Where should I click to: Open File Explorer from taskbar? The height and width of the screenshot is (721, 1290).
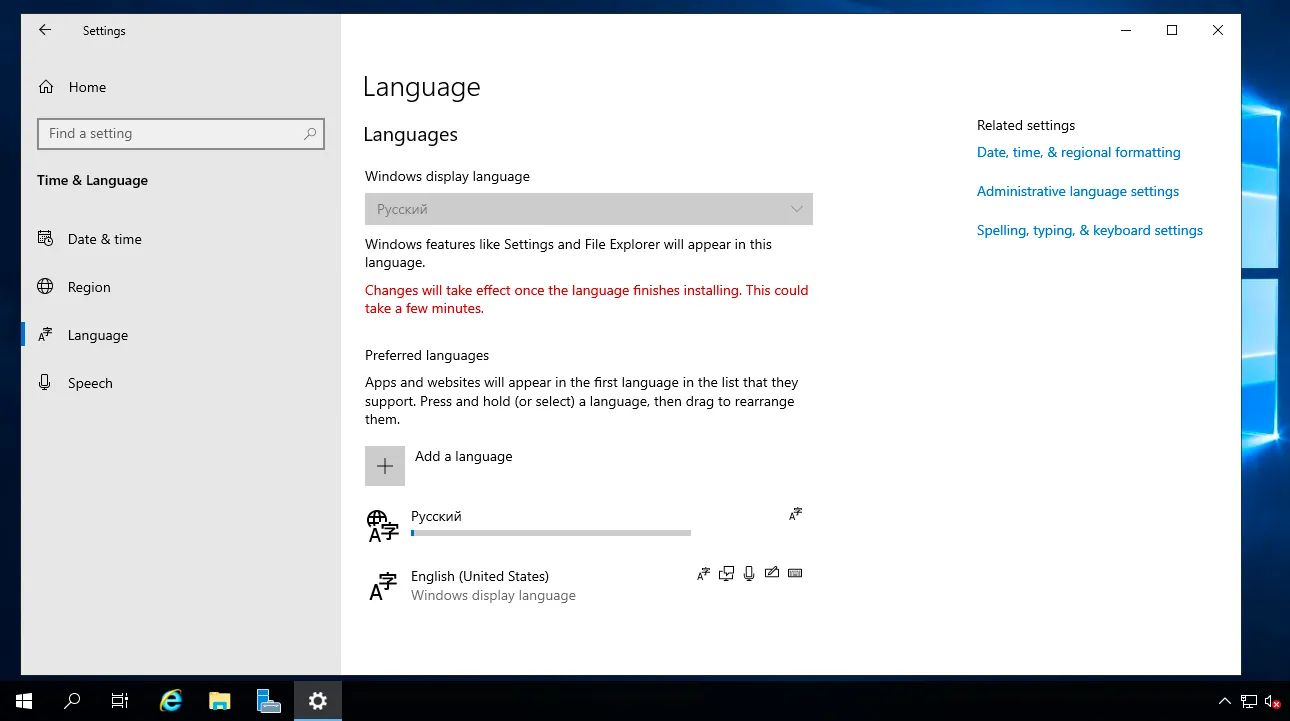coord(220,701)
